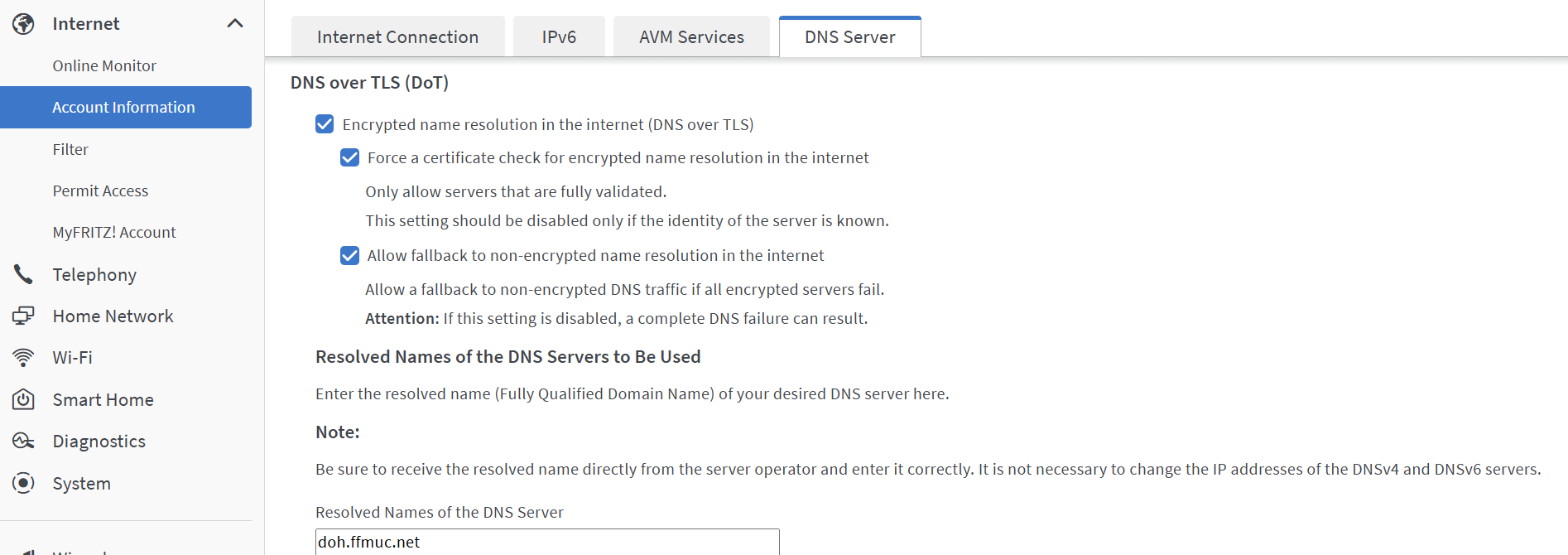Open MyFRITZ! Account settings
Image resolution: width=1568 pixels, height=555 pixels.
(x=114, y=232)
